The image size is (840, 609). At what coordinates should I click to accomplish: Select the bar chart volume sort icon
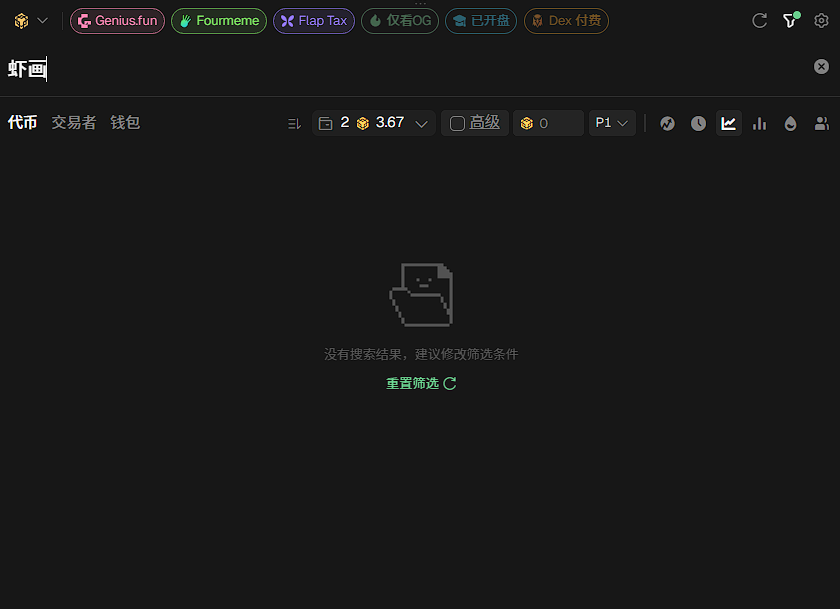(x=760, y=124)
